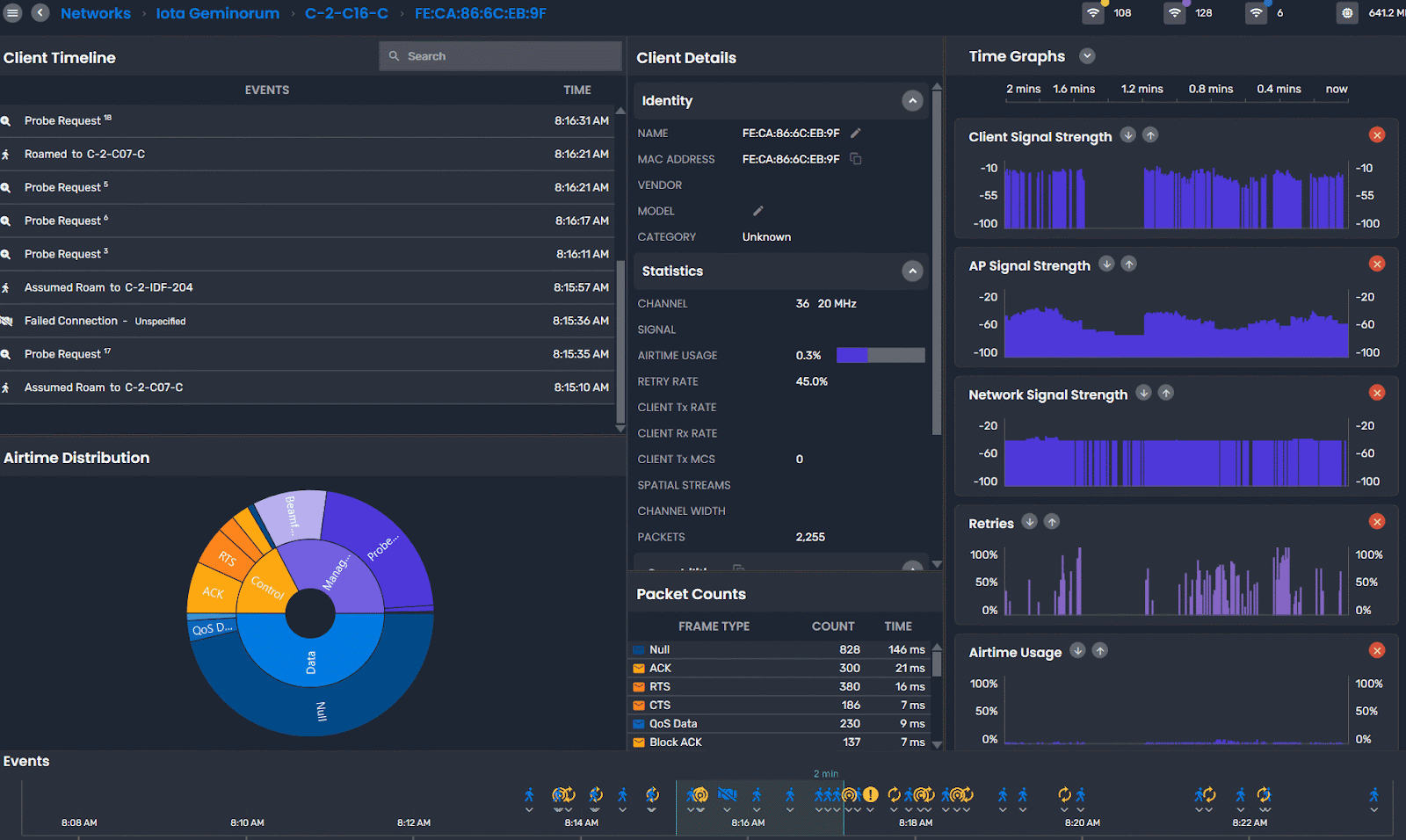Edit the Model field pencil icon
1406x840 pixels.
pos(758,211)
